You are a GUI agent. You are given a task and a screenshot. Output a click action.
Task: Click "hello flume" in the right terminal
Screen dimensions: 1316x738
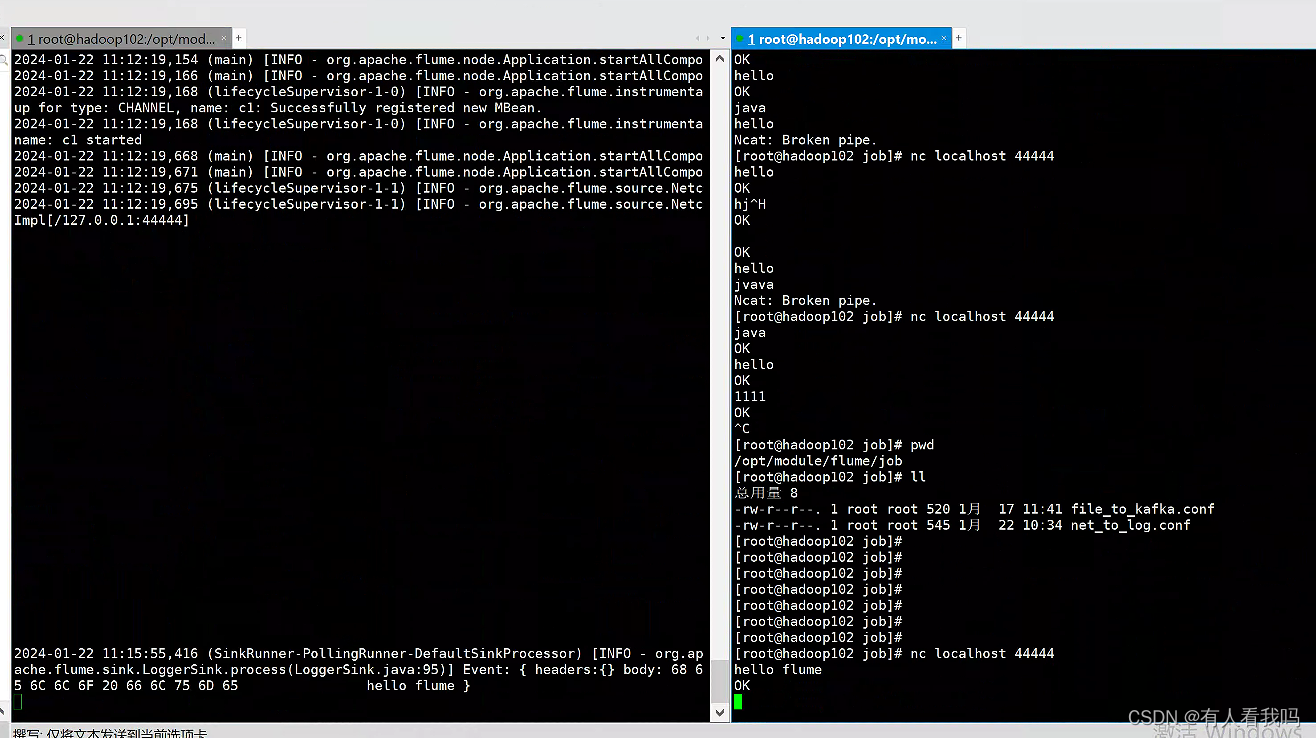pyautogui.click(x=778, y=669)
